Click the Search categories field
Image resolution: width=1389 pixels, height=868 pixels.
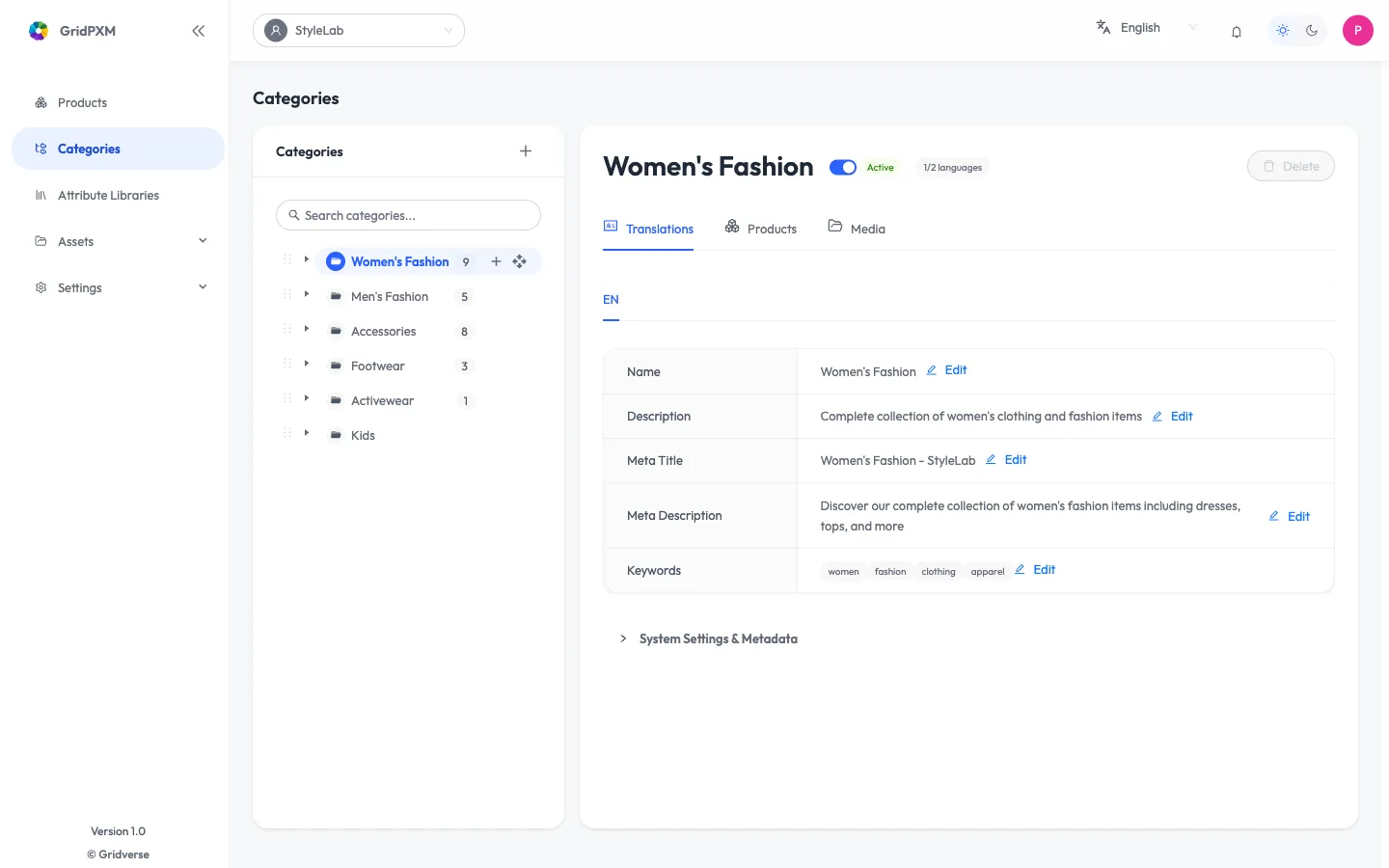point(408,215)
